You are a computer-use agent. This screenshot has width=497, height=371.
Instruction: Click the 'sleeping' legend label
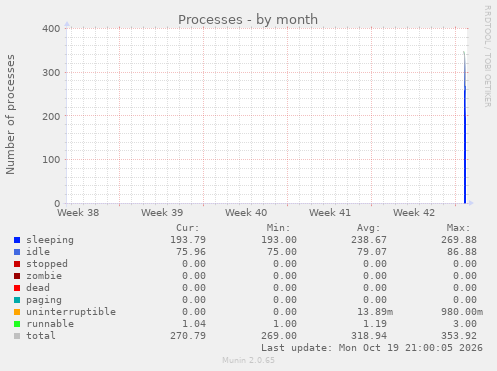(50, 240)
